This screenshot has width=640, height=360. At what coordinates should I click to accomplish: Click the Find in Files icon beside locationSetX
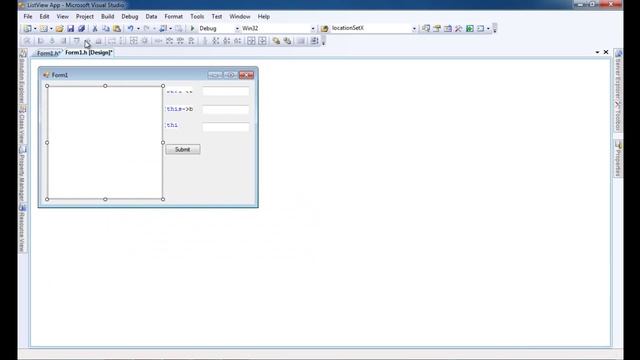pos(324,29)
